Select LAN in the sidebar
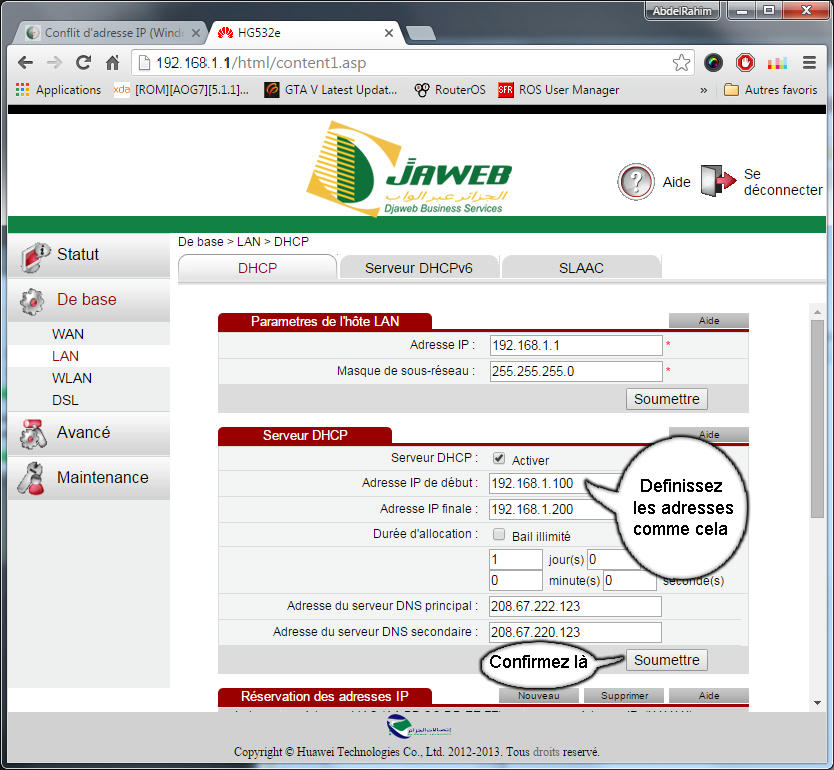Viewport: 834px width, 770px height. coord(65,356)
